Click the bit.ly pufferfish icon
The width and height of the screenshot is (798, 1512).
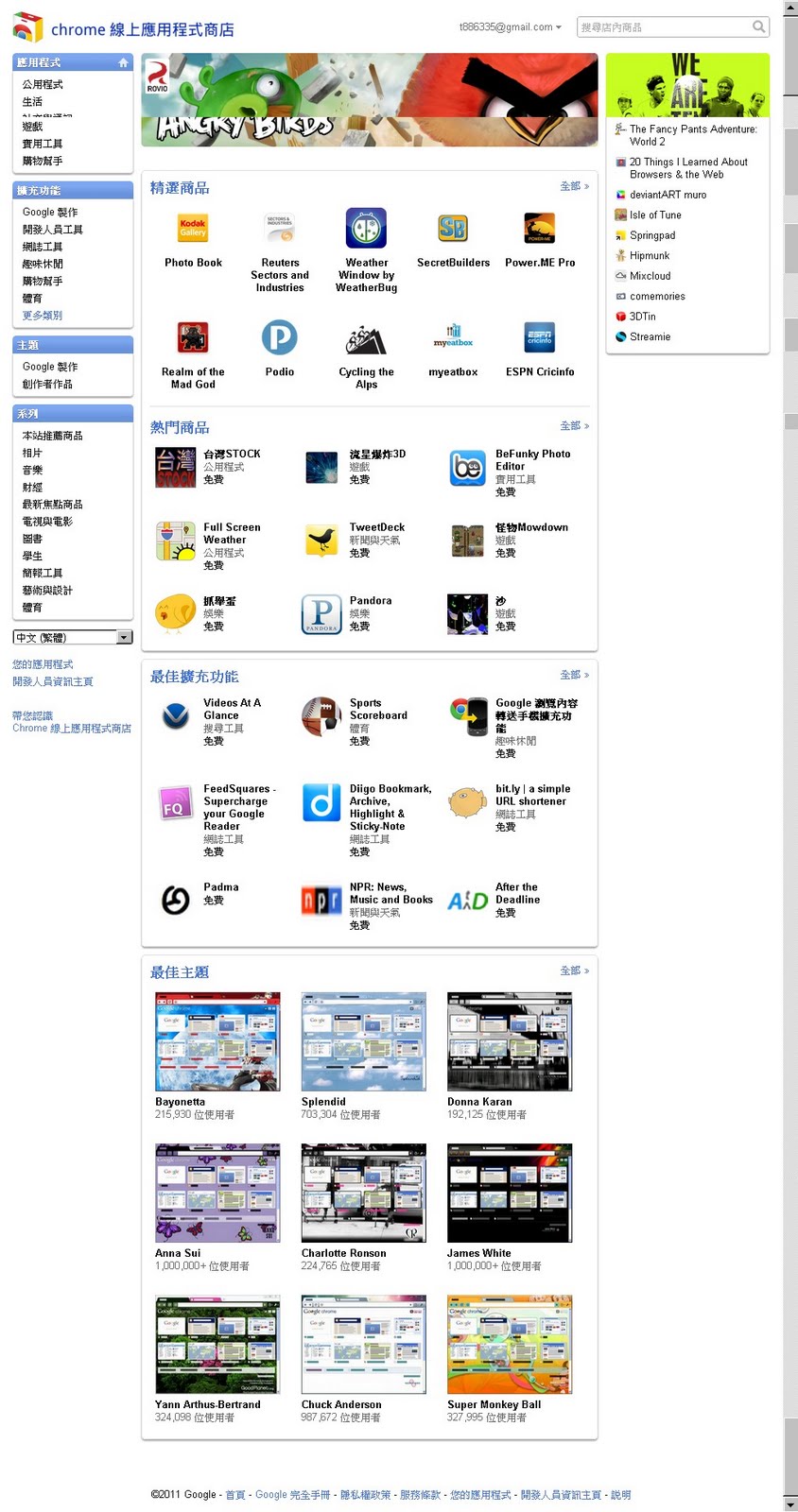(x=467, y=802)
